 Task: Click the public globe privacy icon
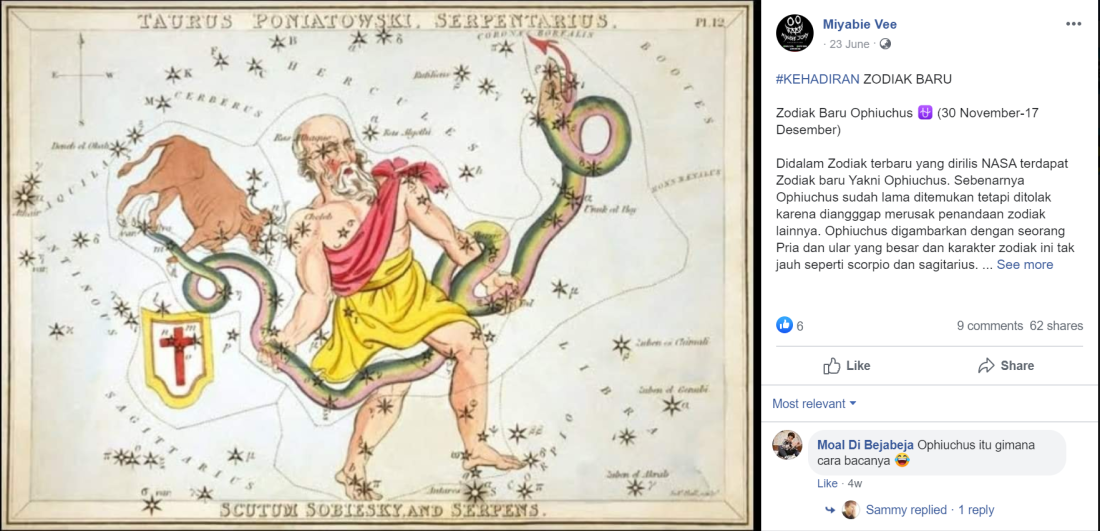pyautogui.click(x=885, y=44)
